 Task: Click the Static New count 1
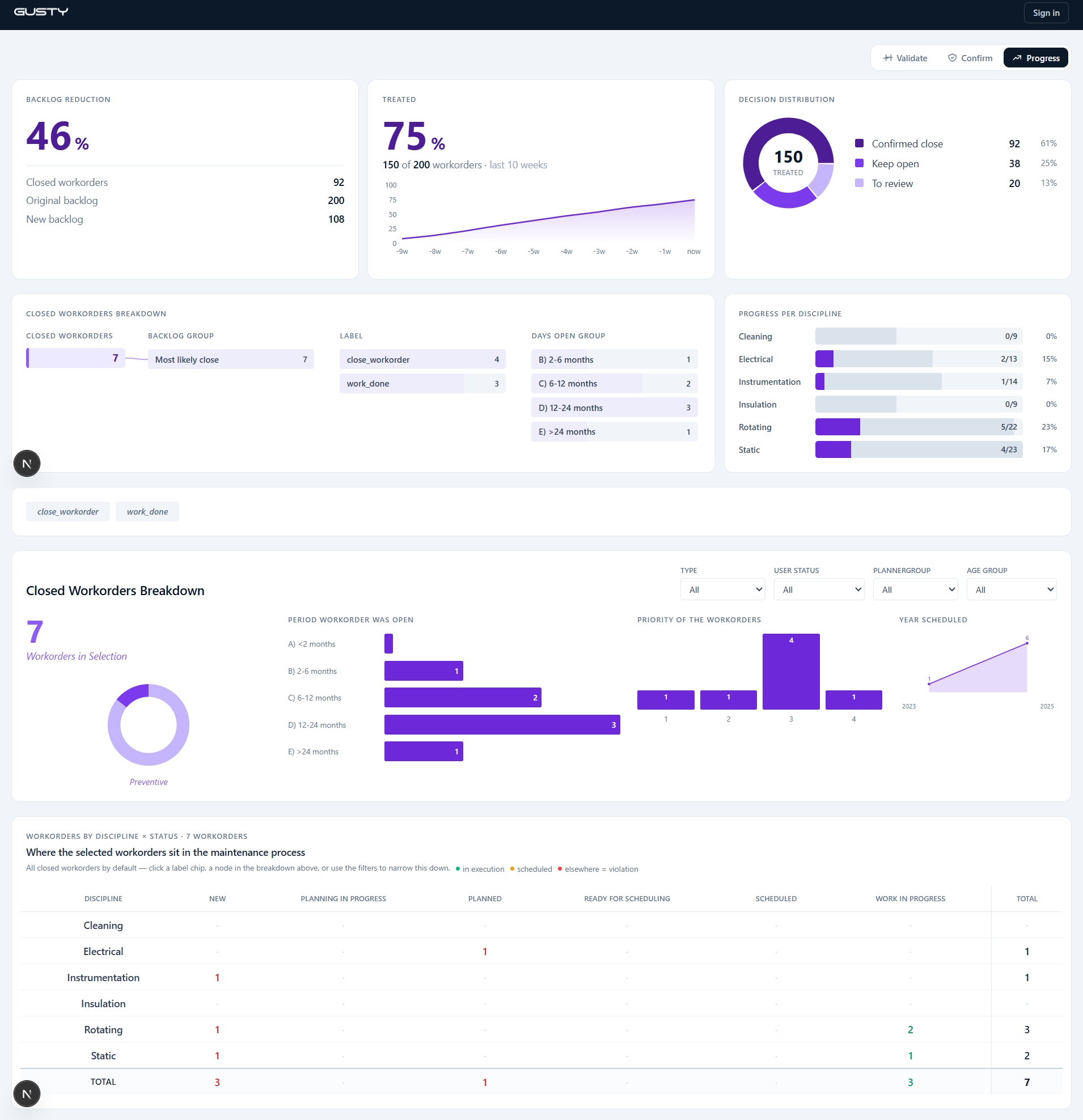click(x=217, y=1056)
